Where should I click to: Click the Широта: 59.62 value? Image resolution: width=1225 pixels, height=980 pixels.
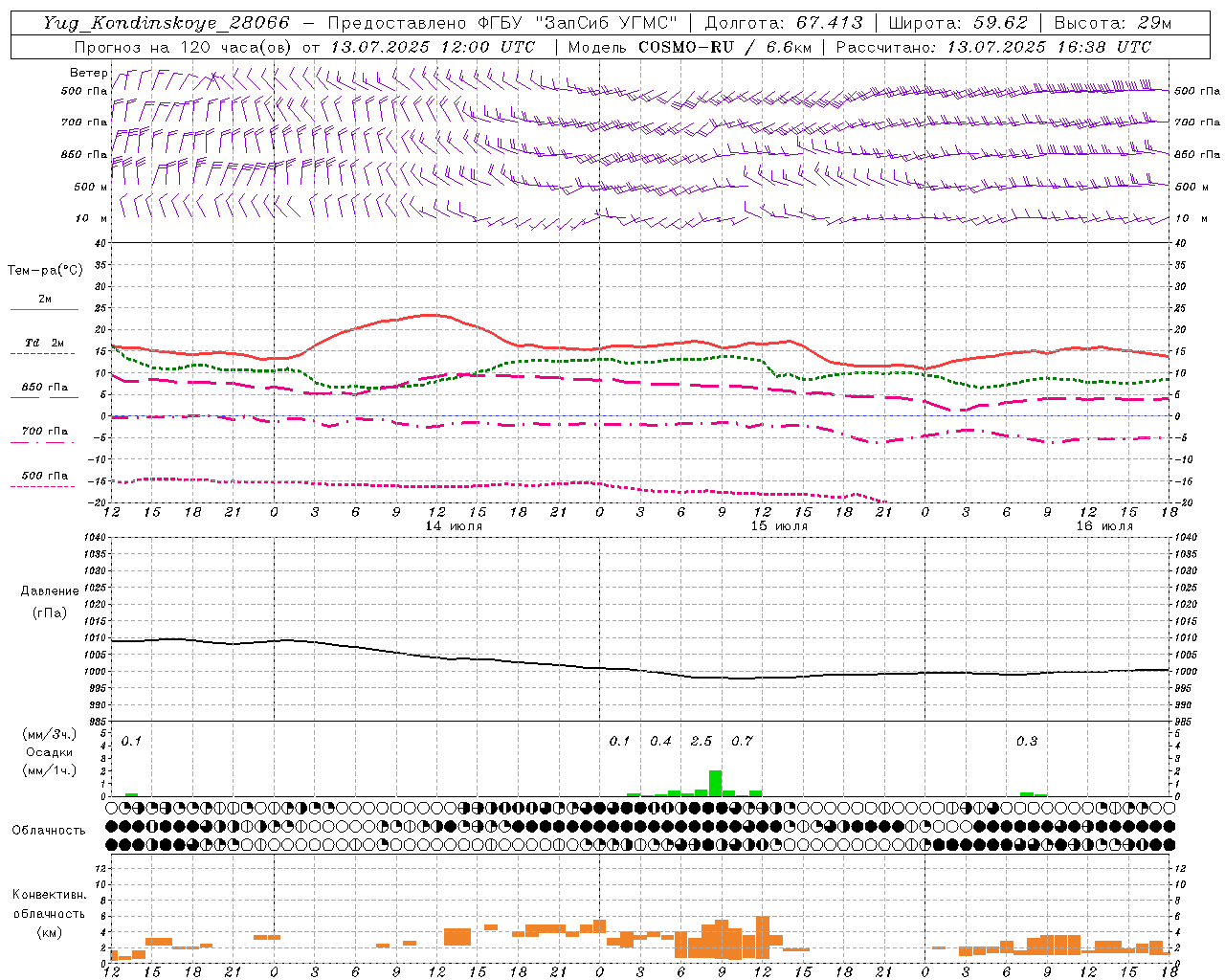tap(958, 23)
